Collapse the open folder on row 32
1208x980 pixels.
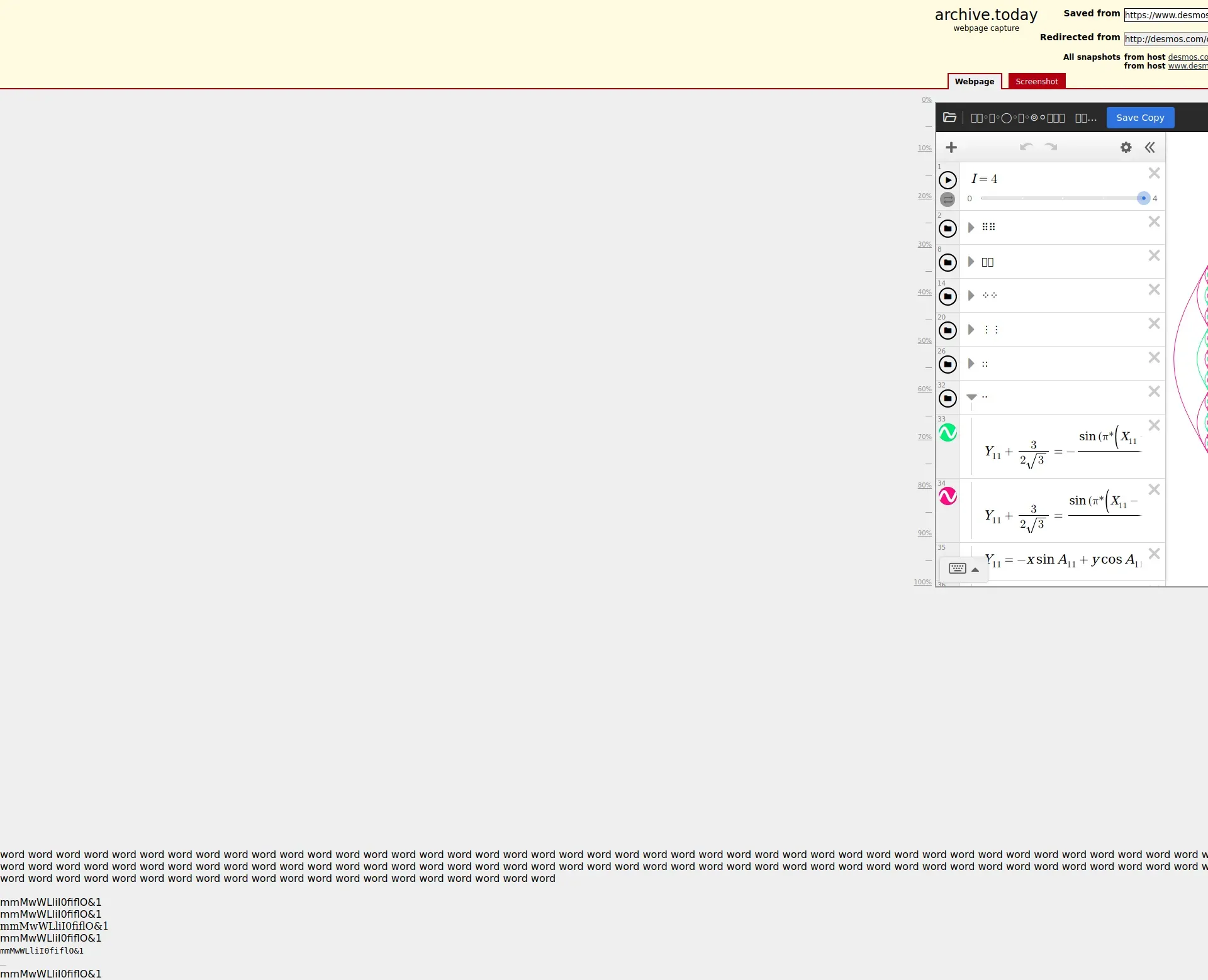(971, 397)
